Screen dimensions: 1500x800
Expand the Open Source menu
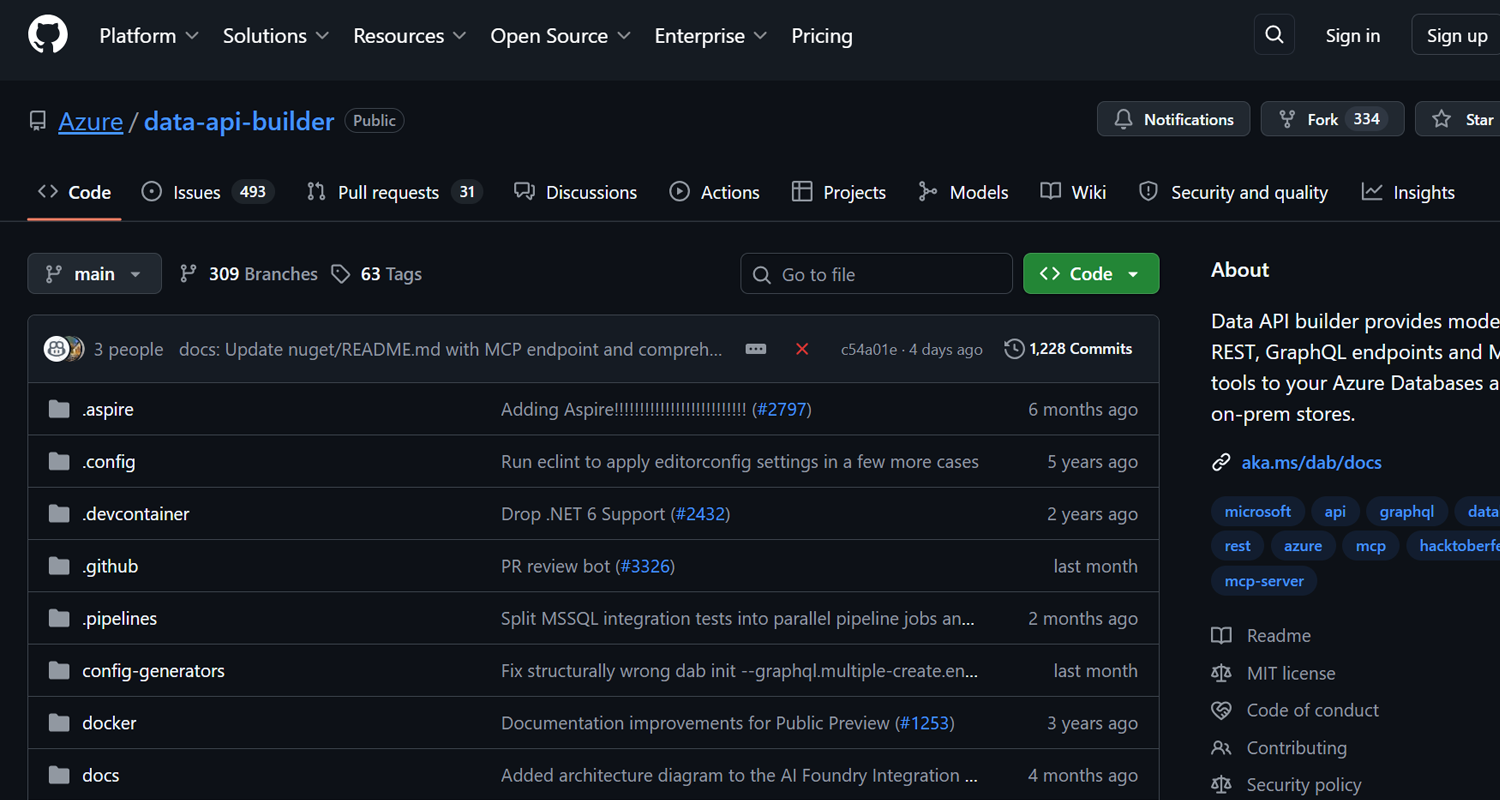560,35
